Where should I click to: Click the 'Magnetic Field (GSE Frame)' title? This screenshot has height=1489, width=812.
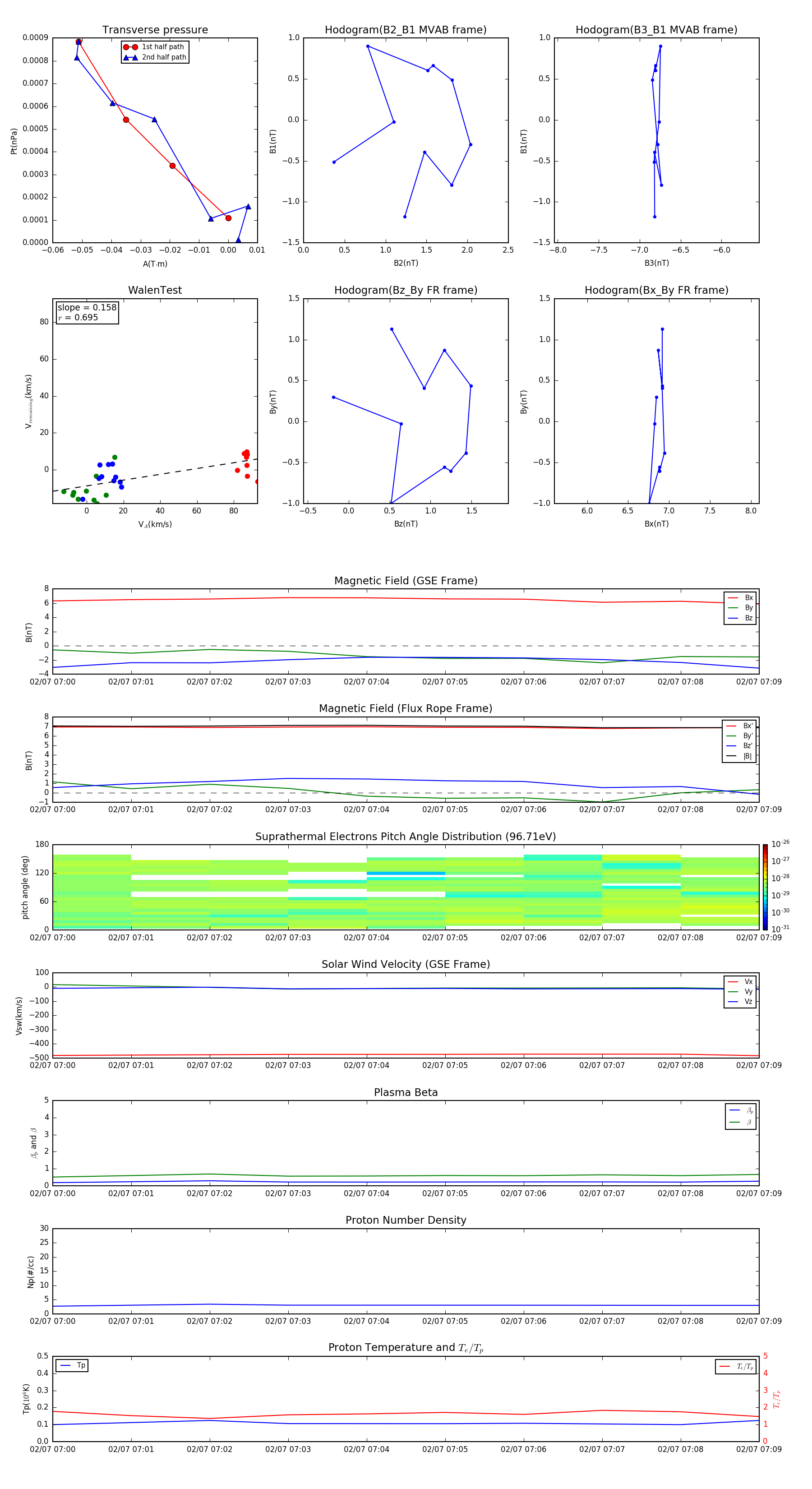(406, 580)
